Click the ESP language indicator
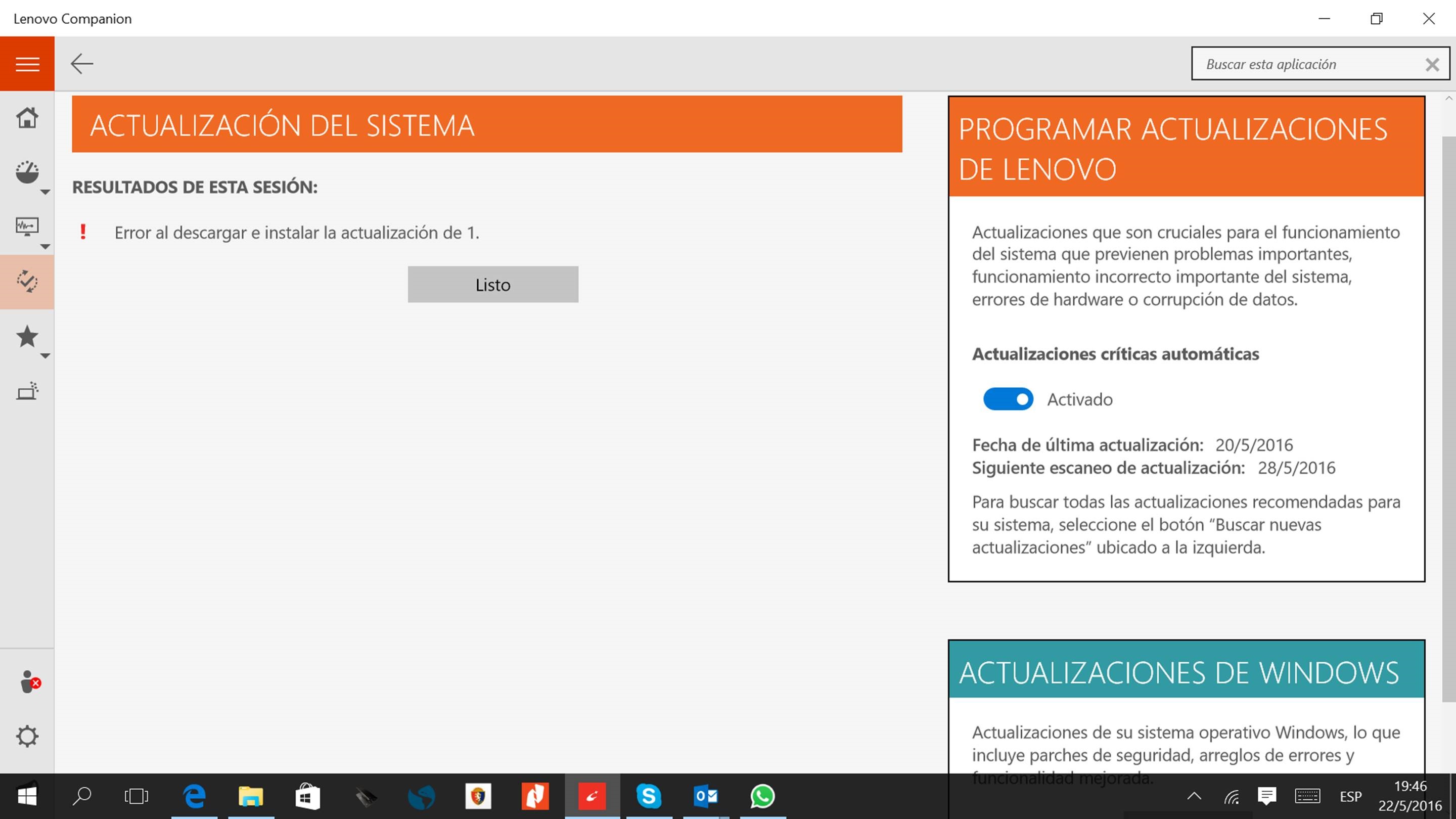 [x=1351, y=796]
